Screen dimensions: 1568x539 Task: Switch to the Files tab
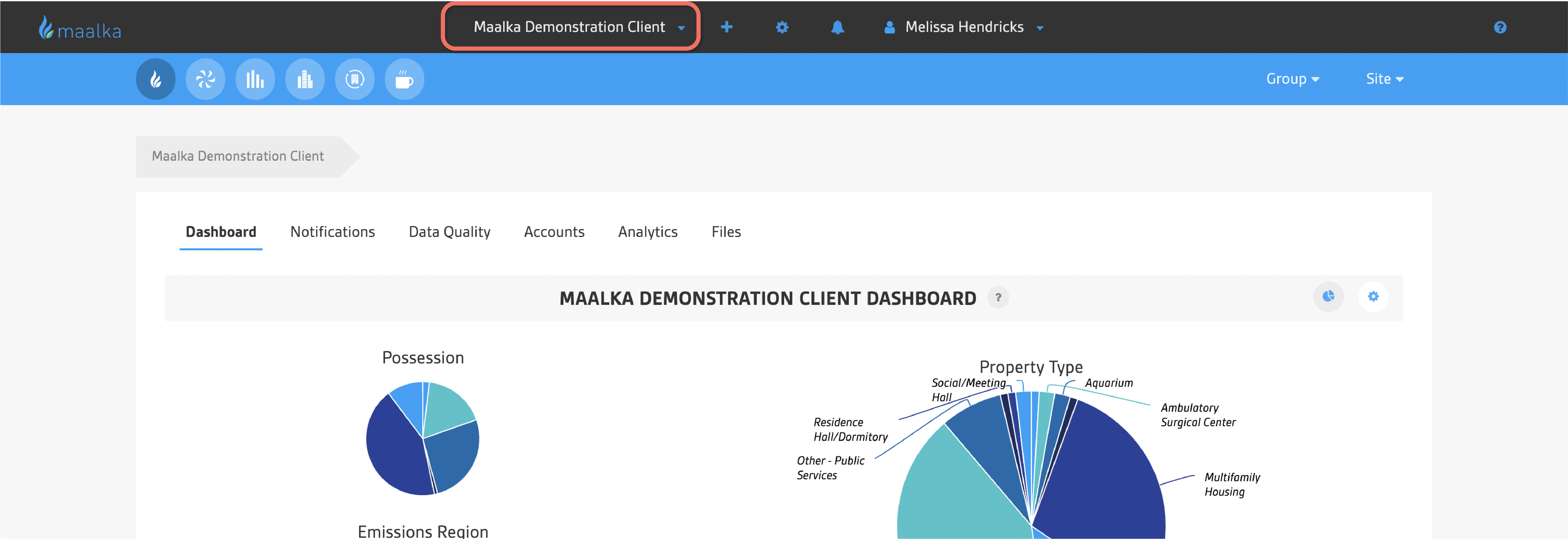click(x=726, y=232)
